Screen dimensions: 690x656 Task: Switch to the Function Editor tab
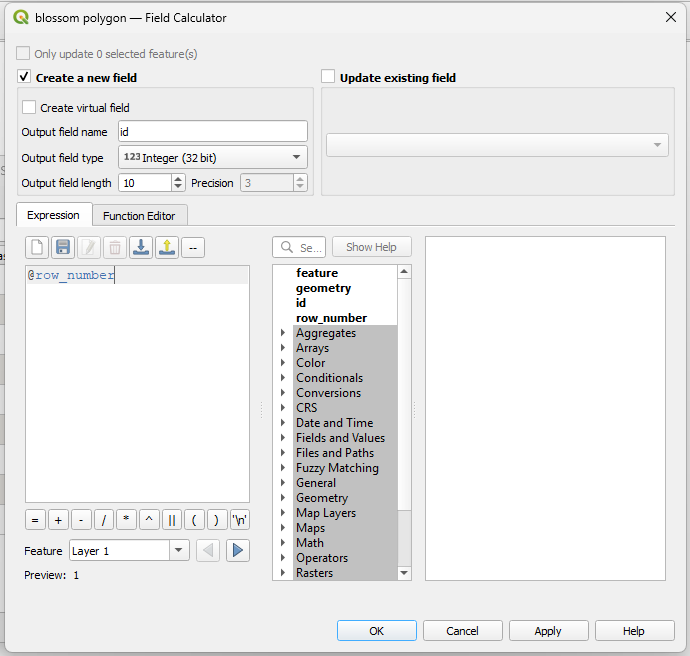tap(139, 216)
